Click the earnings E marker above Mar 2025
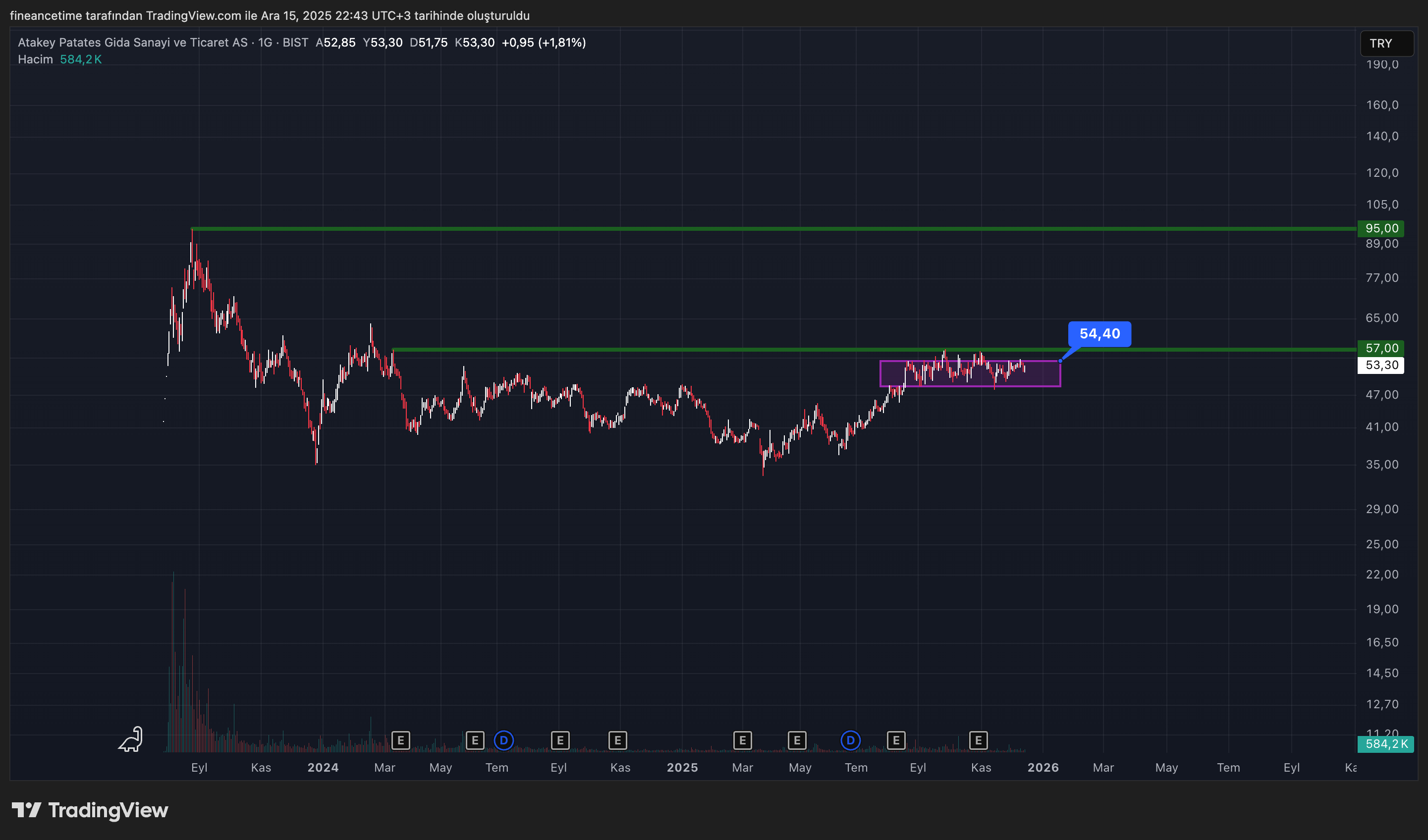Image resolution: width=1428 pixels, height=840 pixels. pos(742,740)
